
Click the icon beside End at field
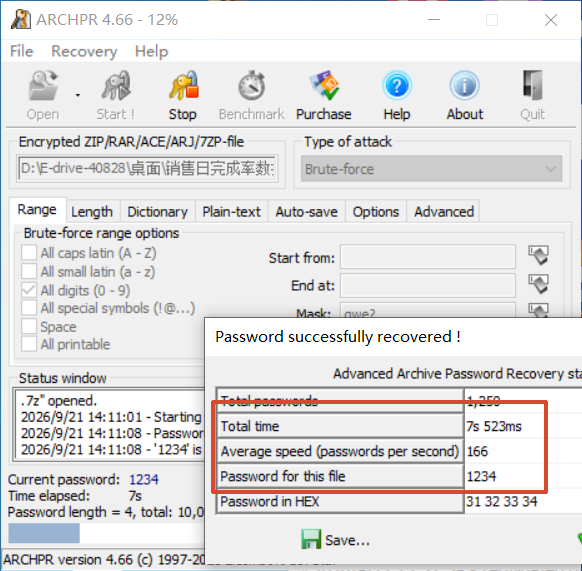(538, 284)
